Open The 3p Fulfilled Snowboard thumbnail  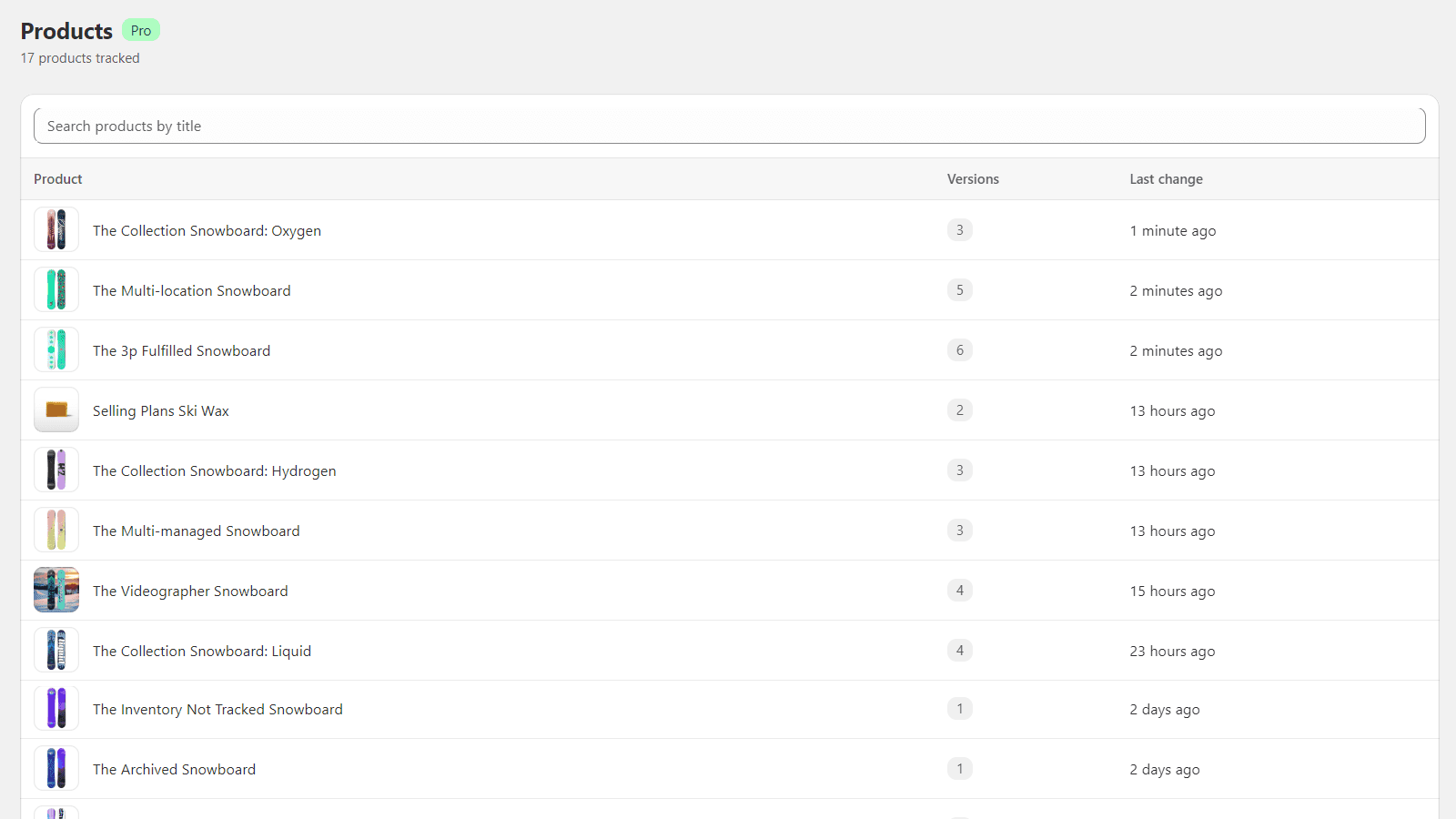56,349
